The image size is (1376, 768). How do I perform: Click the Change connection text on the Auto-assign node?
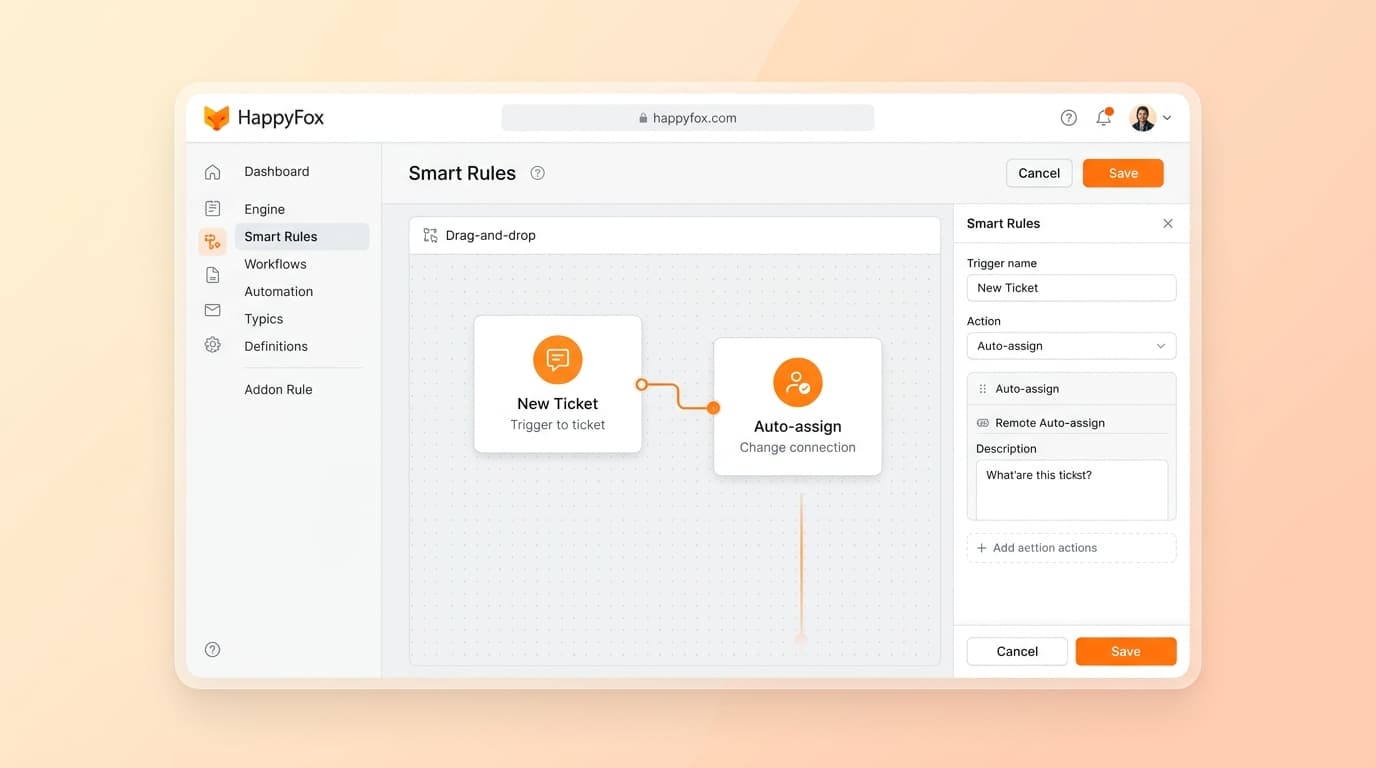pyautogui.click(x=798, y=447)
